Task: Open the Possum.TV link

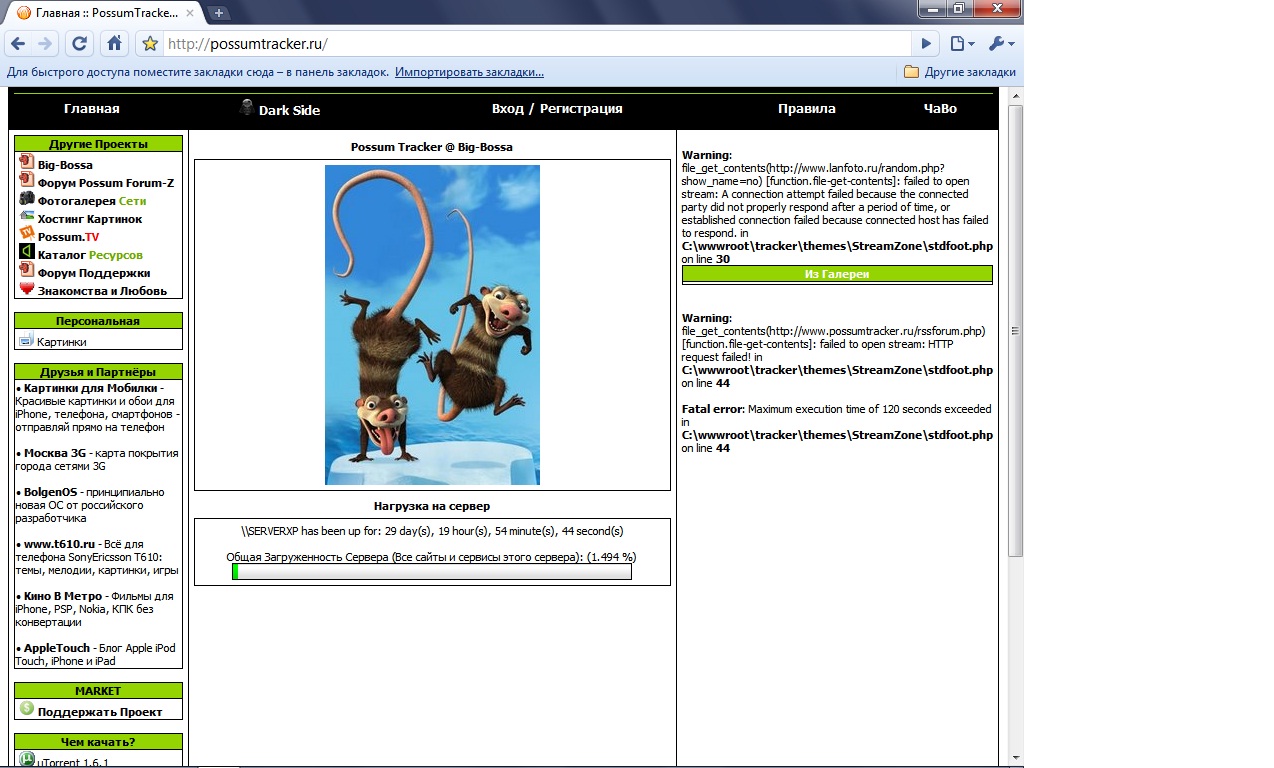Action: pos(69,237)
